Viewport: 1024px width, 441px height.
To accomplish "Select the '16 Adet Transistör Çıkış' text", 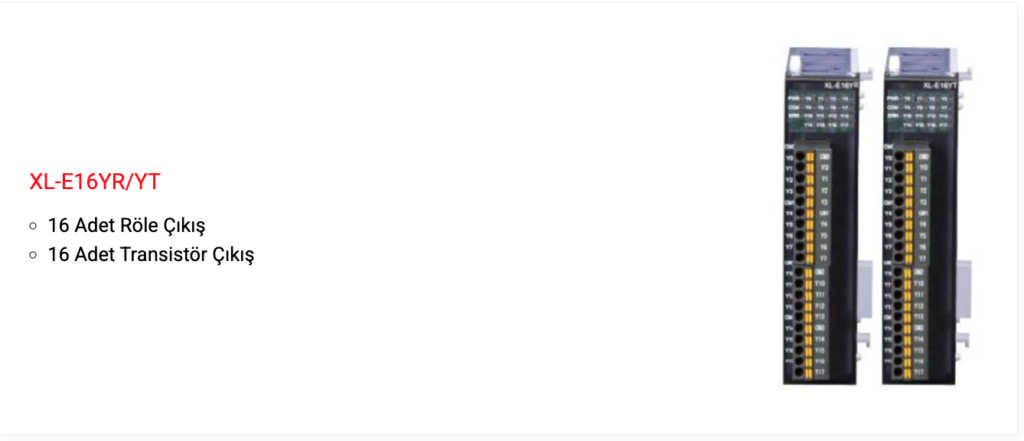I will click(x=151, y=255).
